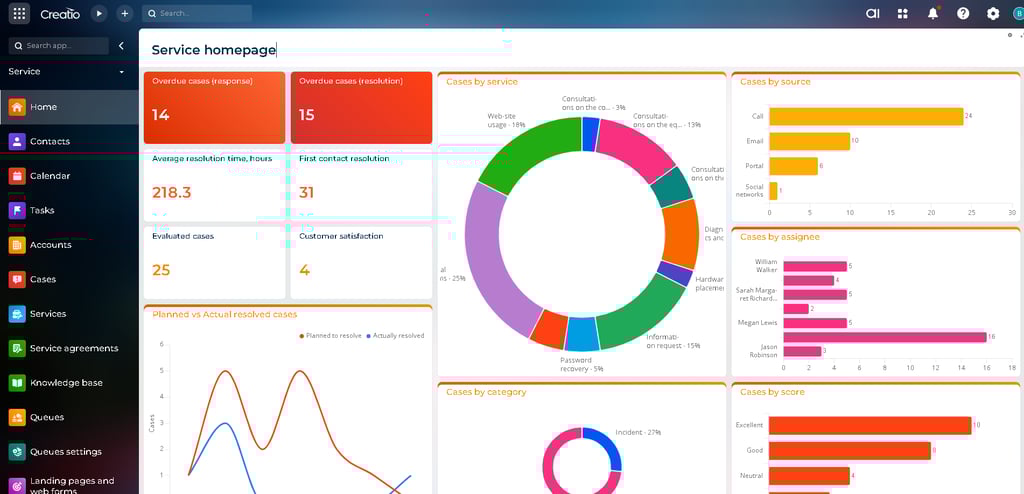This screenshot has width=1024, height=494.
Task: Open the user profile avatar
Action: pos(1017,14)
